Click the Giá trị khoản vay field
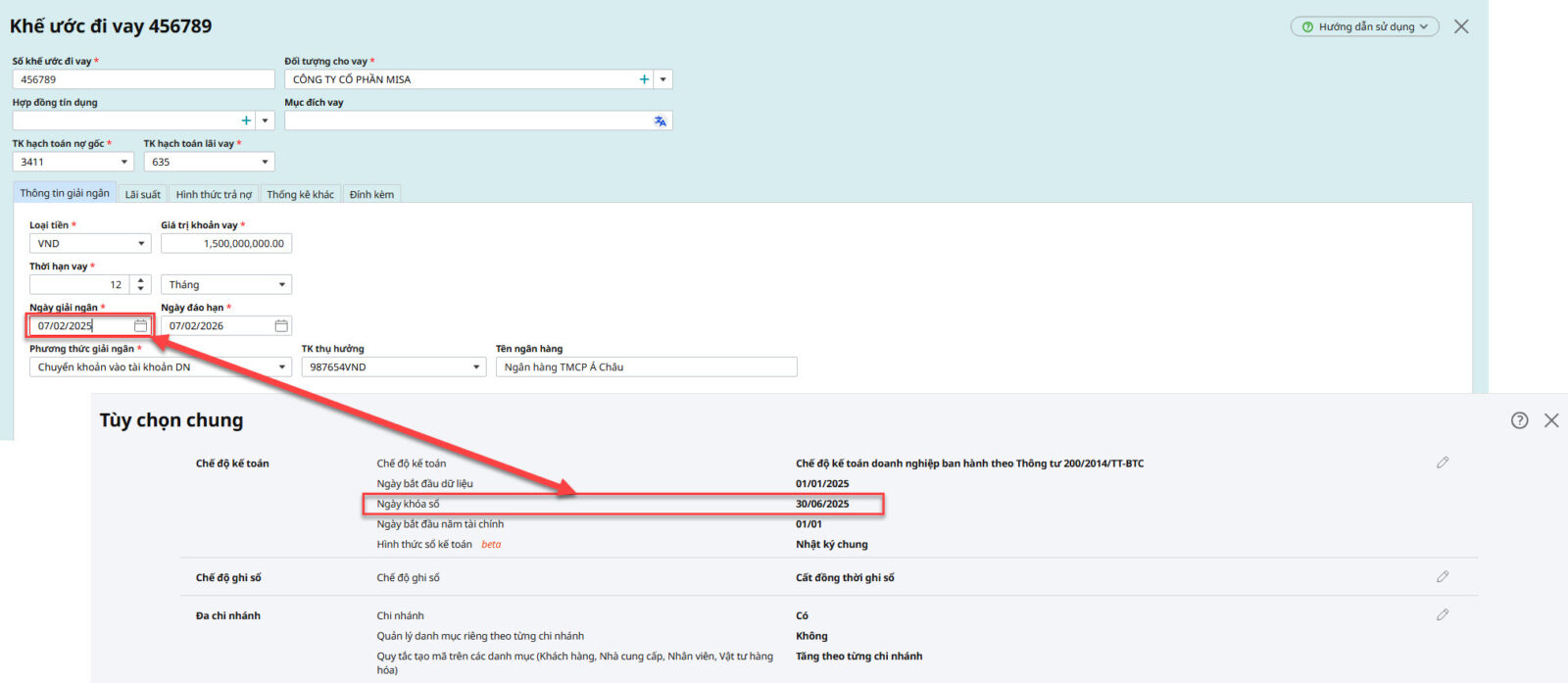The height and width of the screenshot is (683, 1568). click(x=226, y=243)
